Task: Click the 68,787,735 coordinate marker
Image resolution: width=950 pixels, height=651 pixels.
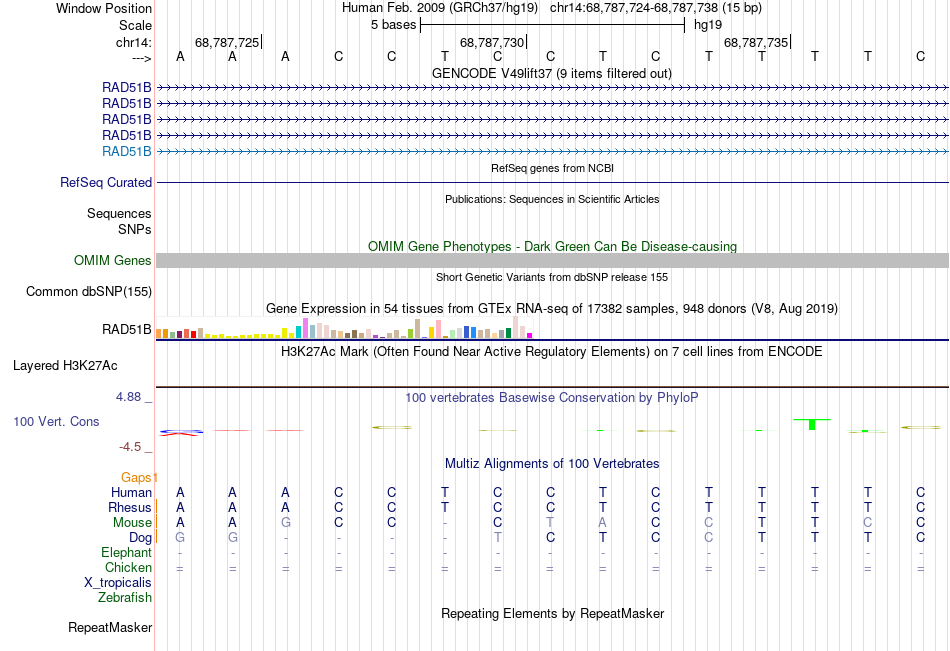Action: (756, 42)
